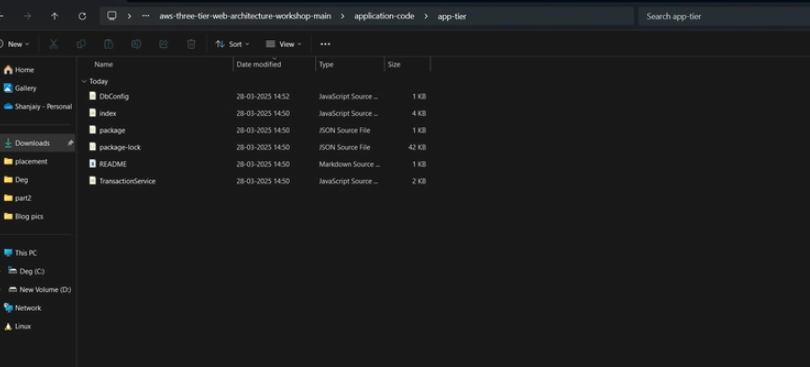This screenshot has width=810, height=367.
Task: Click the PC monitor icon in address bar
Action: click(x=112, y=16)
